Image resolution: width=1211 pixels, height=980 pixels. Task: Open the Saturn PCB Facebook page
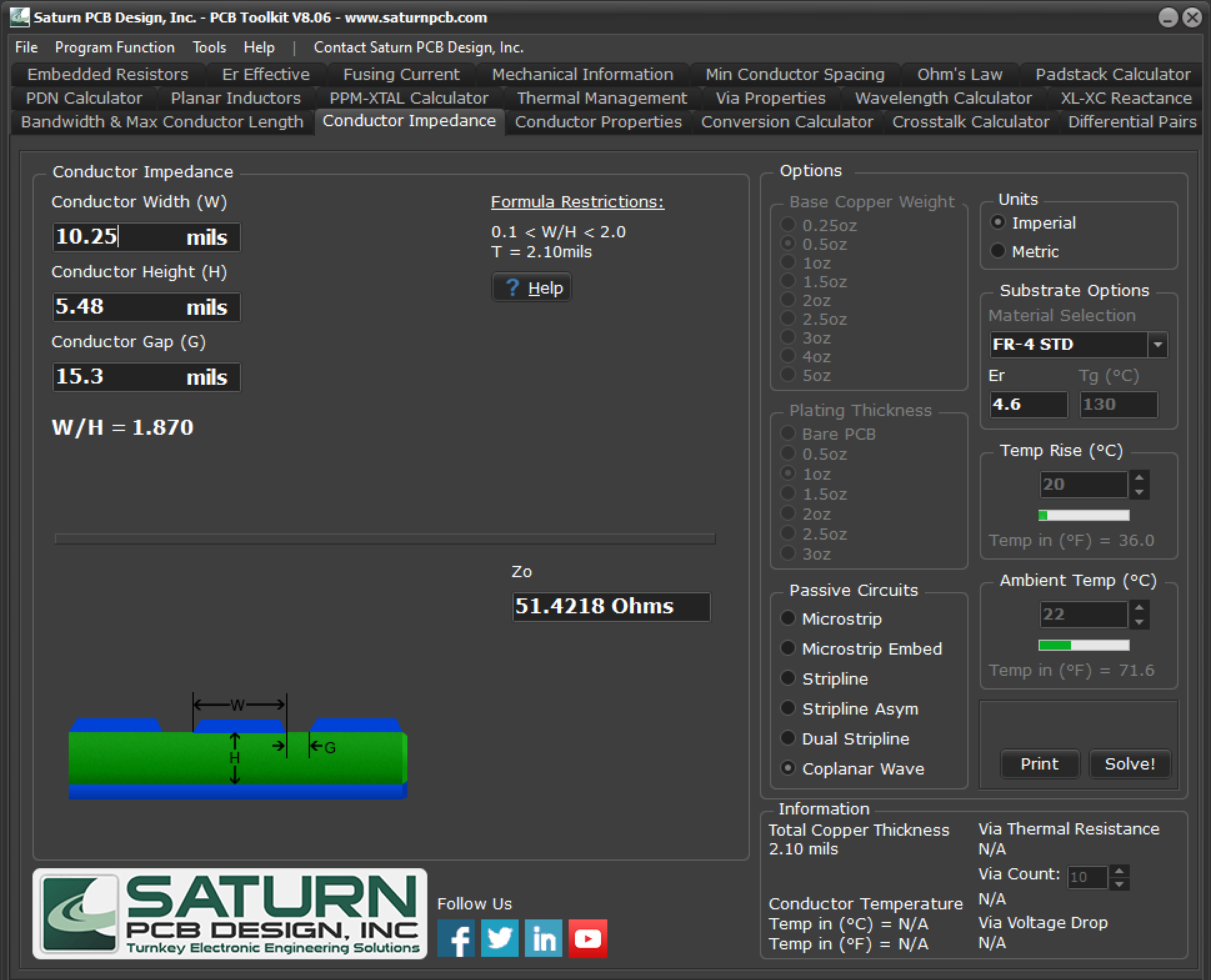coord(456,938)
